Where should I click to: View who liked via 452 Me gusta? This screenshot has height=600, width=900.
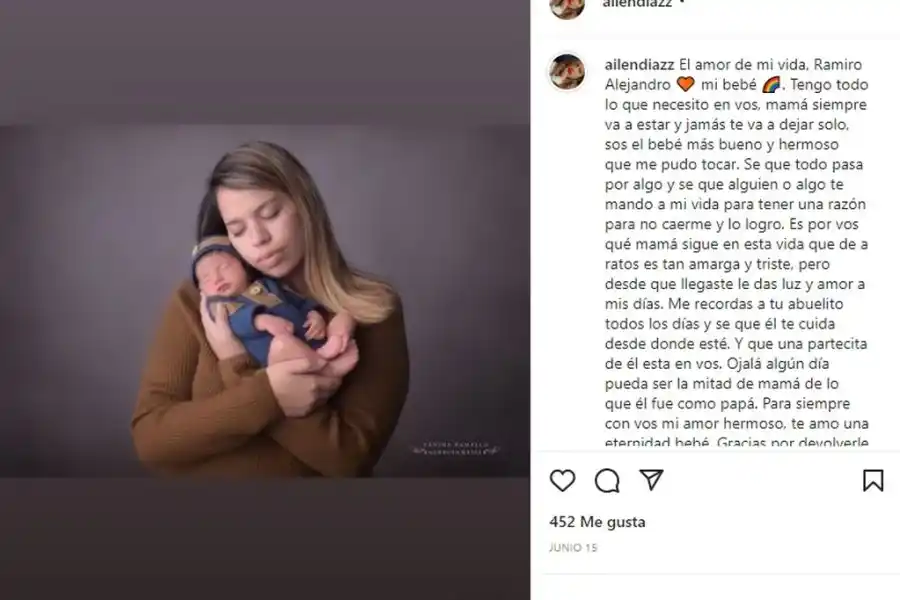point(597,522)
